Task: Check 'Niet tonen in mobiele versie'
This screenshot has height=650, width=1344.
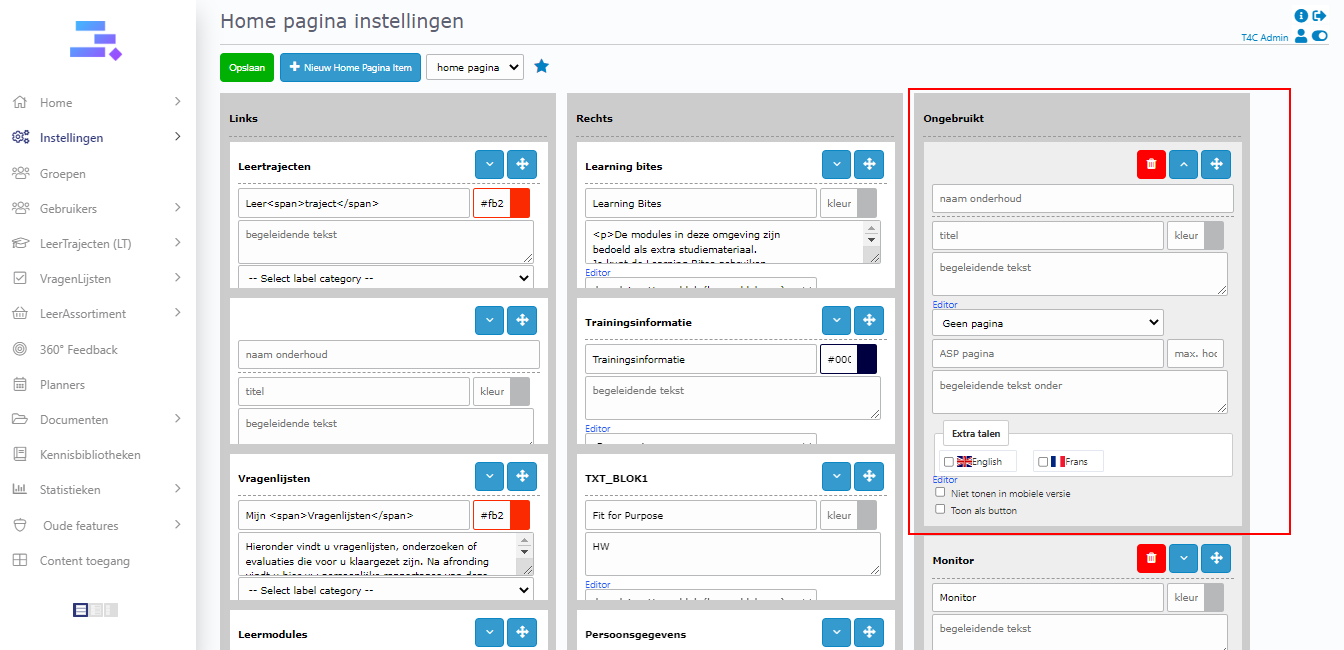Action: (940, 492)
